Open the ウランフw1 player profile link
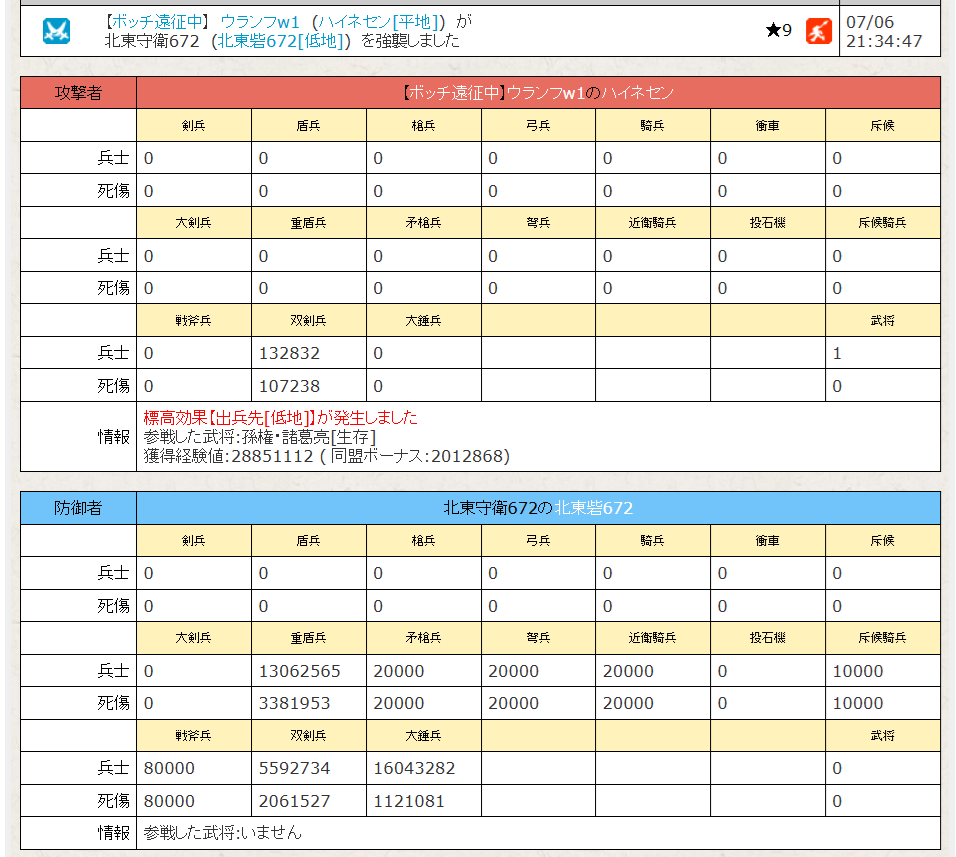The height and width of the screenshot is (857, 956). (260, 21)
